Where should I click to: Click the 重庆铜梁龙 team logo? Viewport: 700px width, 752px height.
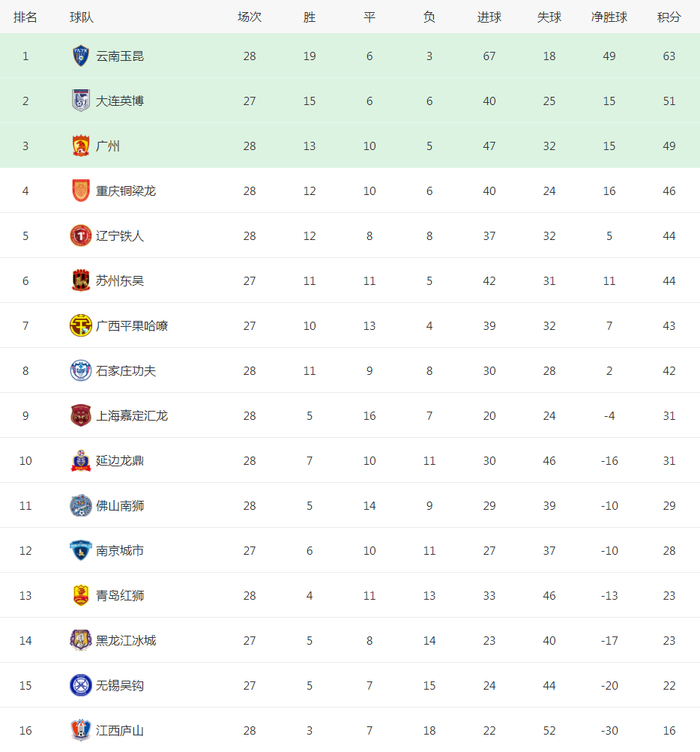pyautogui.click(x=80, y=191)
